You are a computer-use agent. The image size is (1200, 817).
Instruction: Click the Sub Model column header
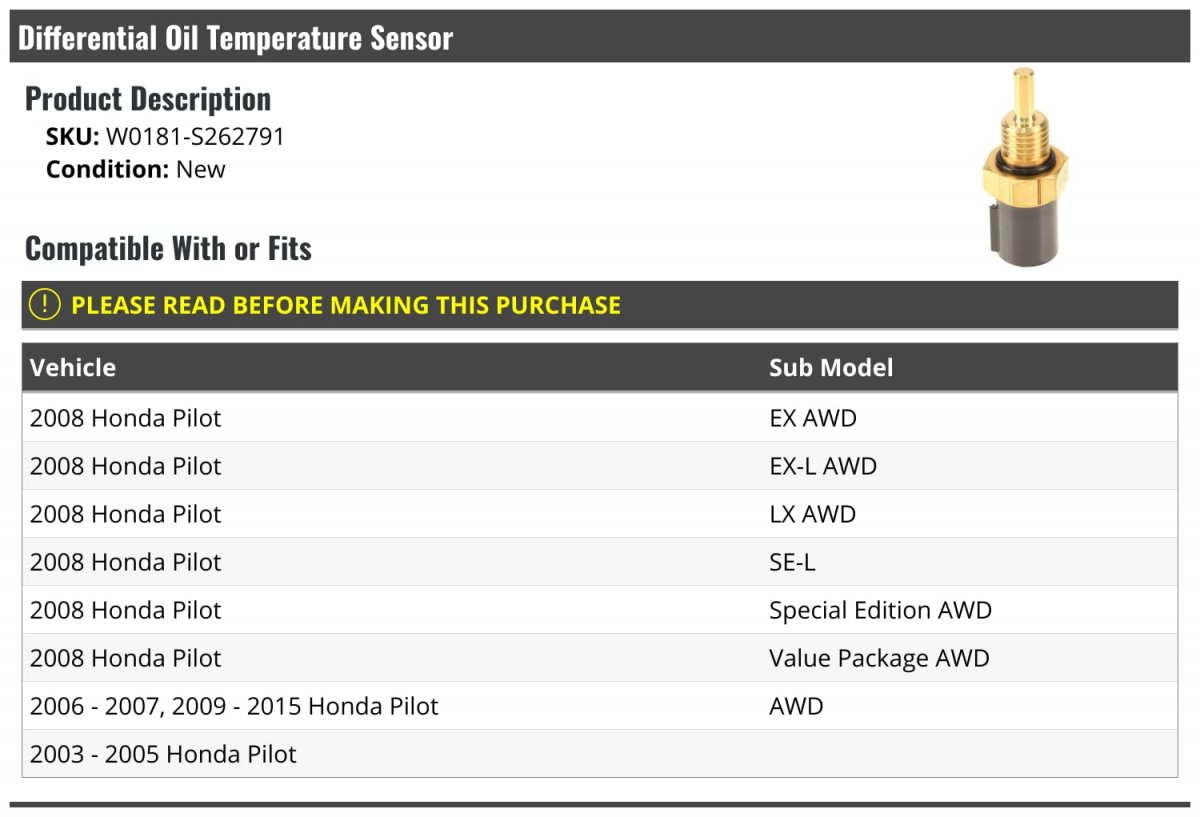point(830,367)
